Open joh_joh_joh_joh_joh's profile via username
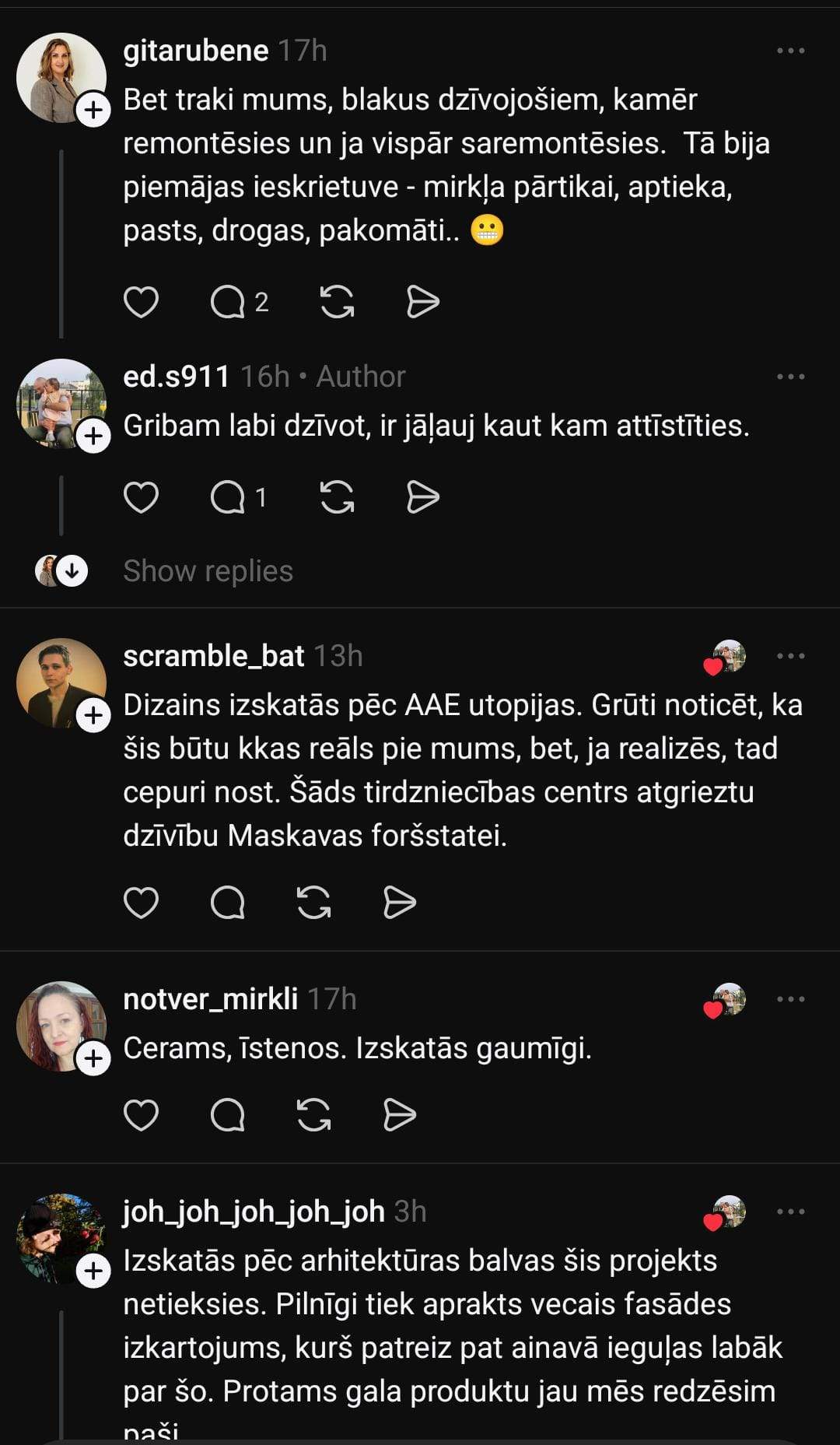 tap(254, 1212)
